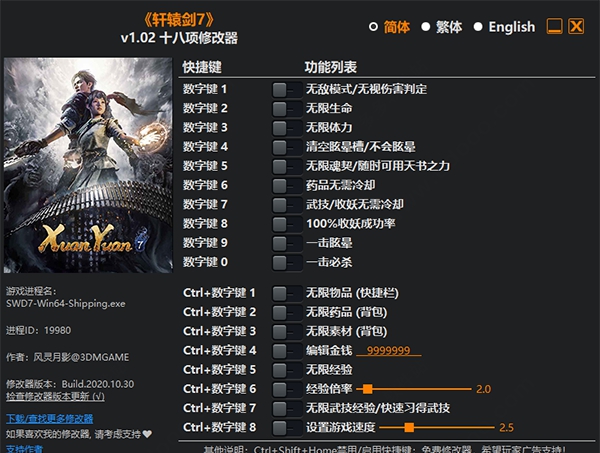The height and width of the screenshot is (453, 600).
Task: Turn on the 无限体力 switch
Action: (x=287, y=129)
